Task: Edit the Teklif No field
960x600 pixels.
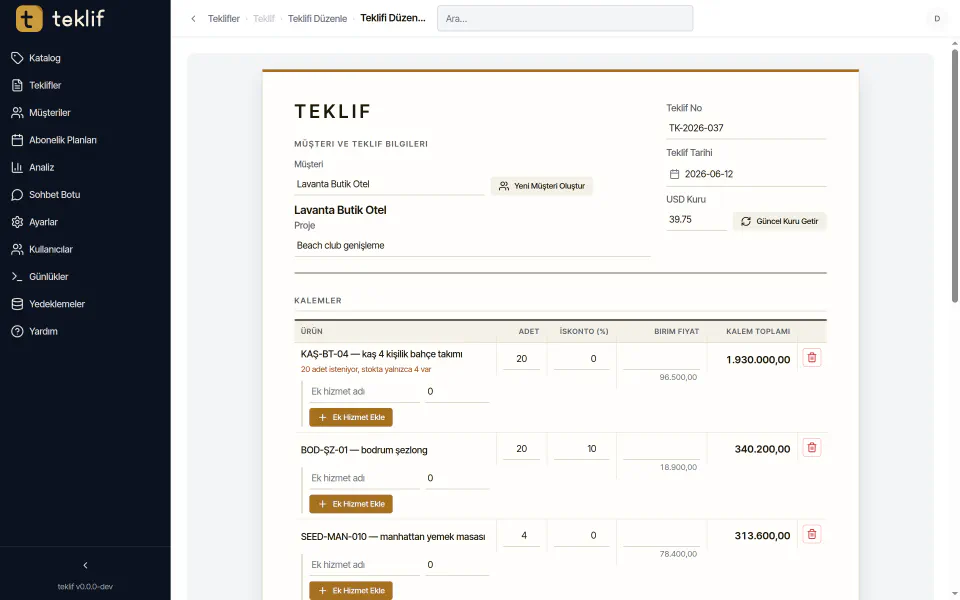Action: [x=746, y=128]
